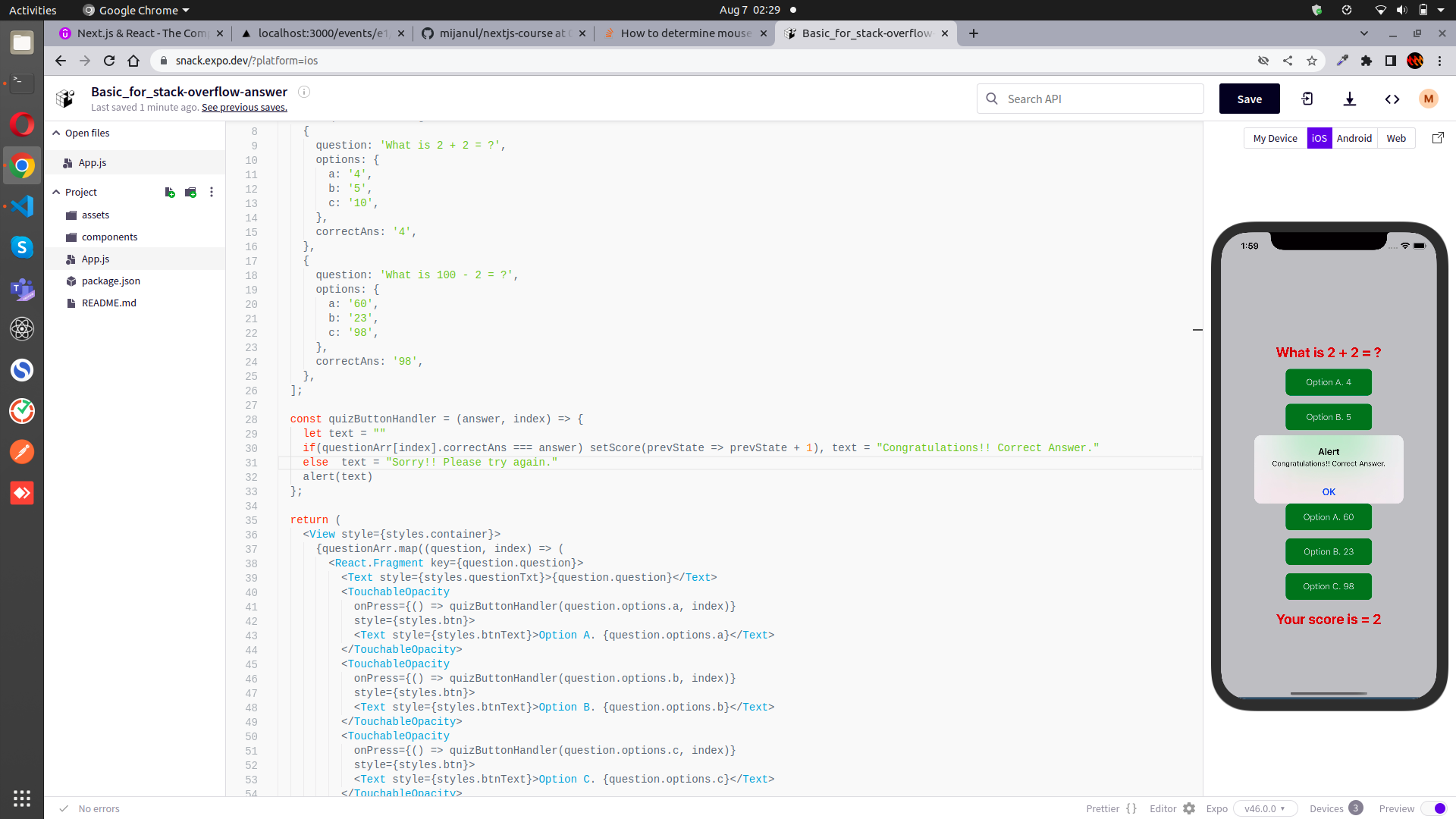The image size is (1456, 819).
Task: Open Google Chrome app menu in top bar
Action: 136,10
